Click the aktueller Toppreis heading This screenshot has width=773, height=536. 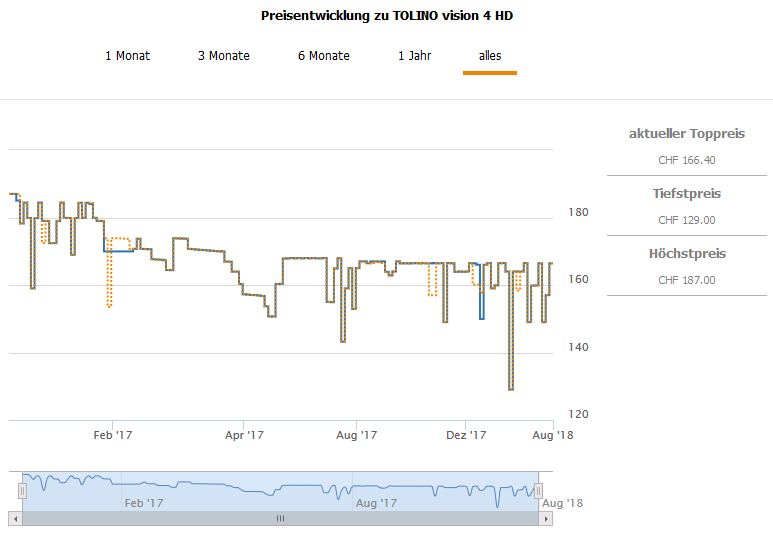click(x=687, y=134)
